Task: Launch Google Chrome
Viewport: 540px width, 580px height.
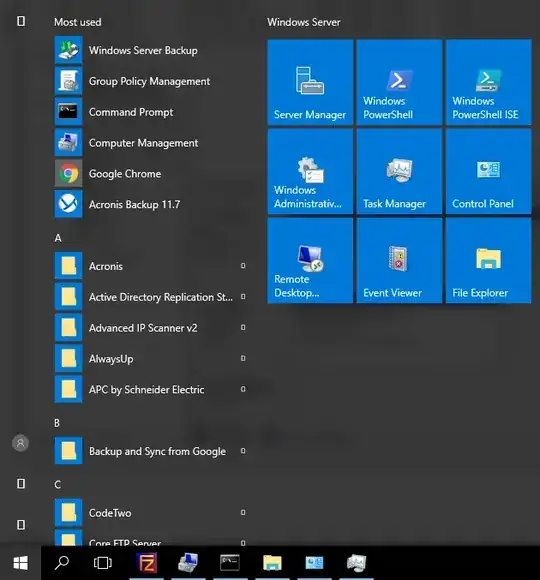Action: [150, 173]
